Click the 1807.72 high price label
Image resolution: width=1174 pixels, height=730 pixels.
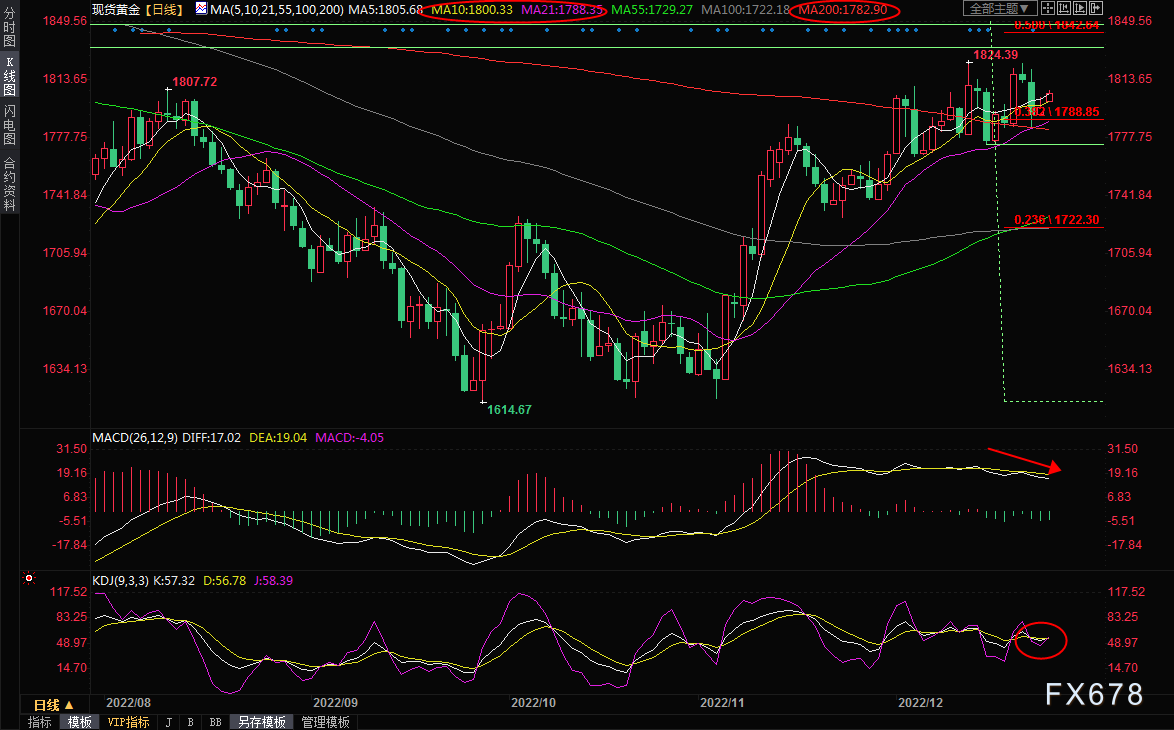(195, 82)
